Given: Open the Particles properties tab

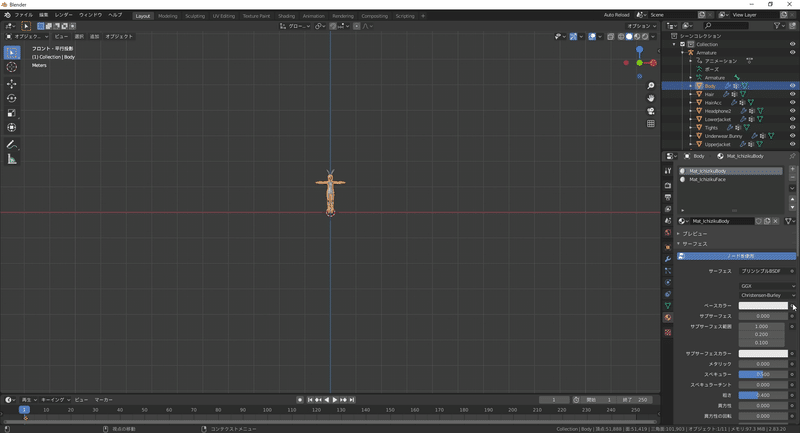Looking at the screenshot, I should click(668, 271).
